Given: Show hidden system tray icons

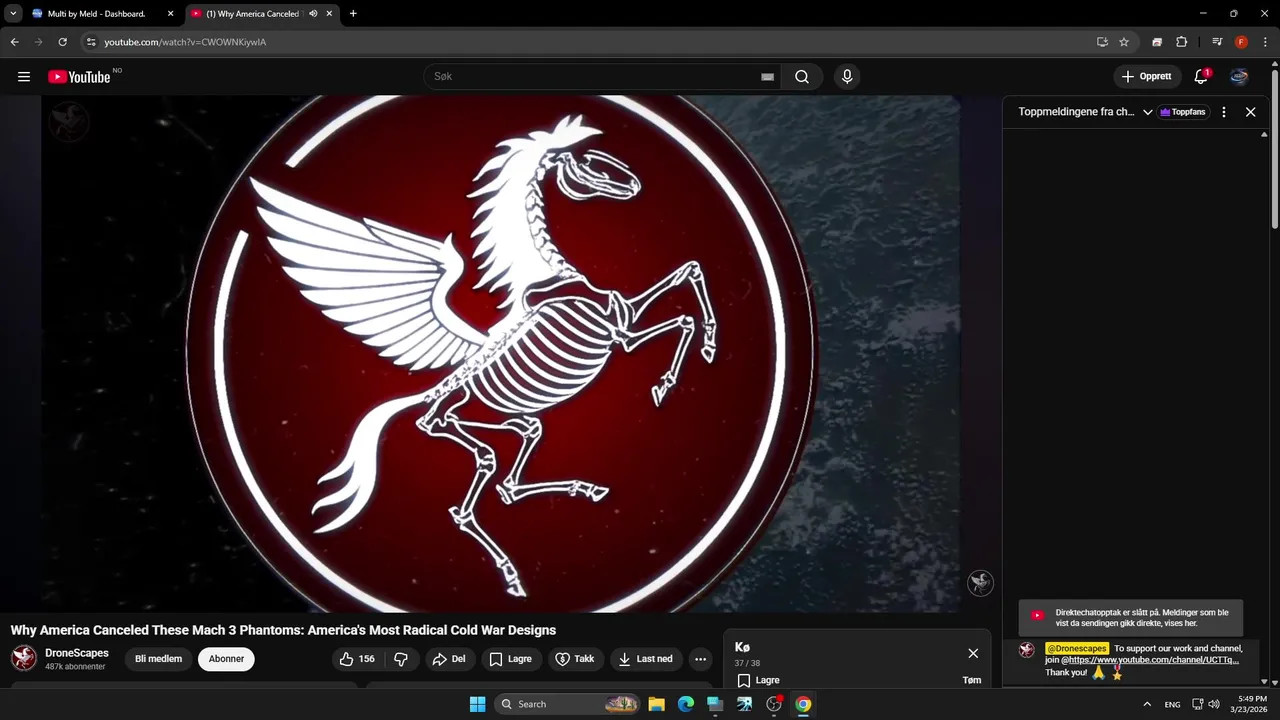Looking at the screenshot, I should (1147, 704).
